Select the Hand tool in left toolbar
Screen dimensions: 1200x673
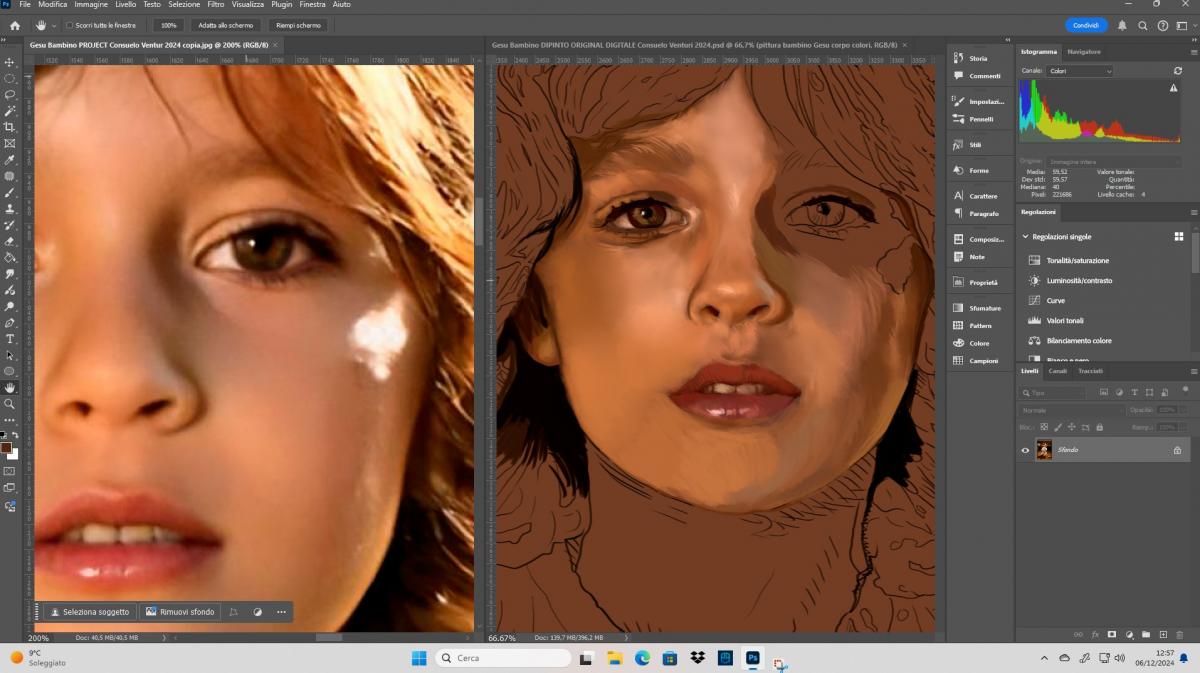click(10, 387)
